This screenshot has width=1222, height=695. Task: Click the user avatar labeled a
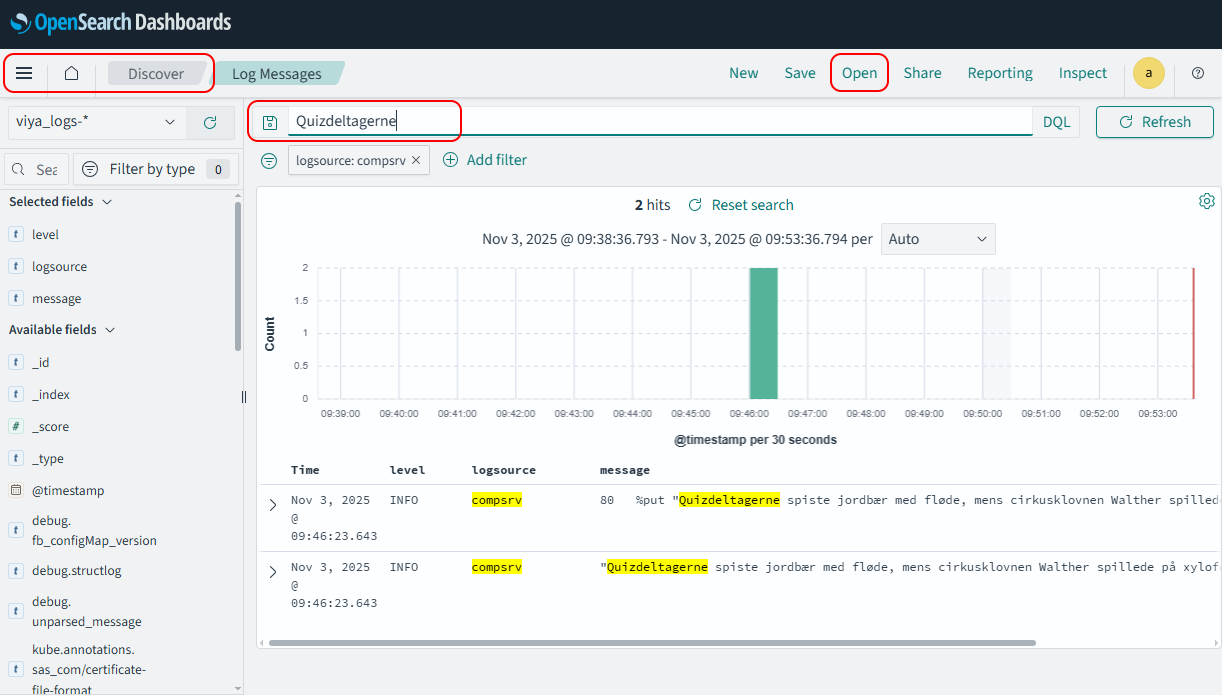tap(1148, 73)
